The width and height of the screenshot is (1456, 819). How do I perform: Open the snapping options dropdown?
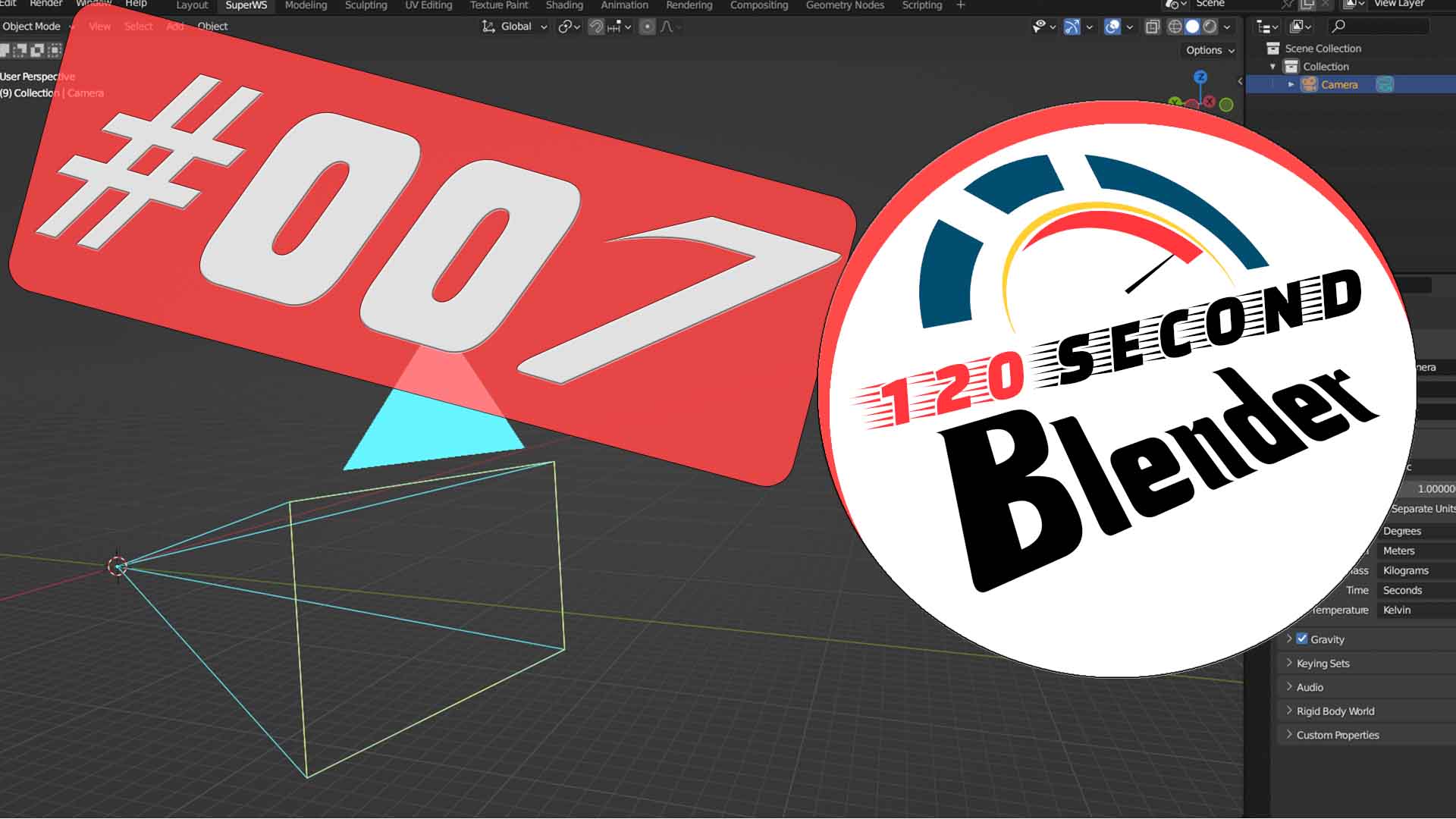click(x=619, y=27)
